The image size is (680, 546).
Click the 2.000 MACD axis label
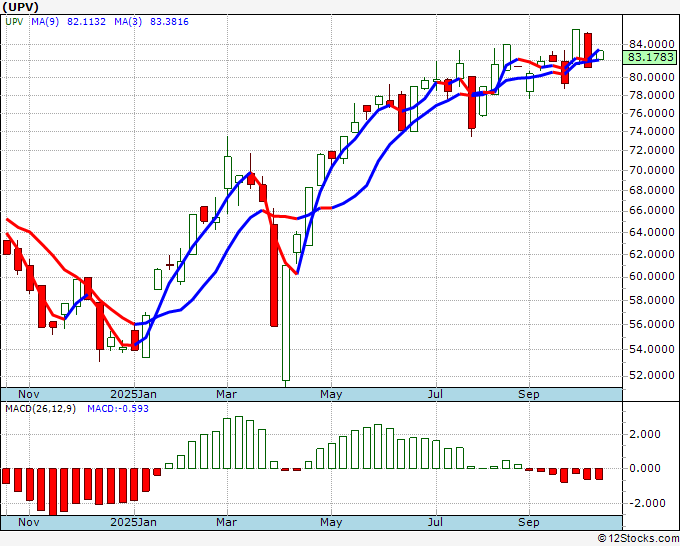[645, 434]
